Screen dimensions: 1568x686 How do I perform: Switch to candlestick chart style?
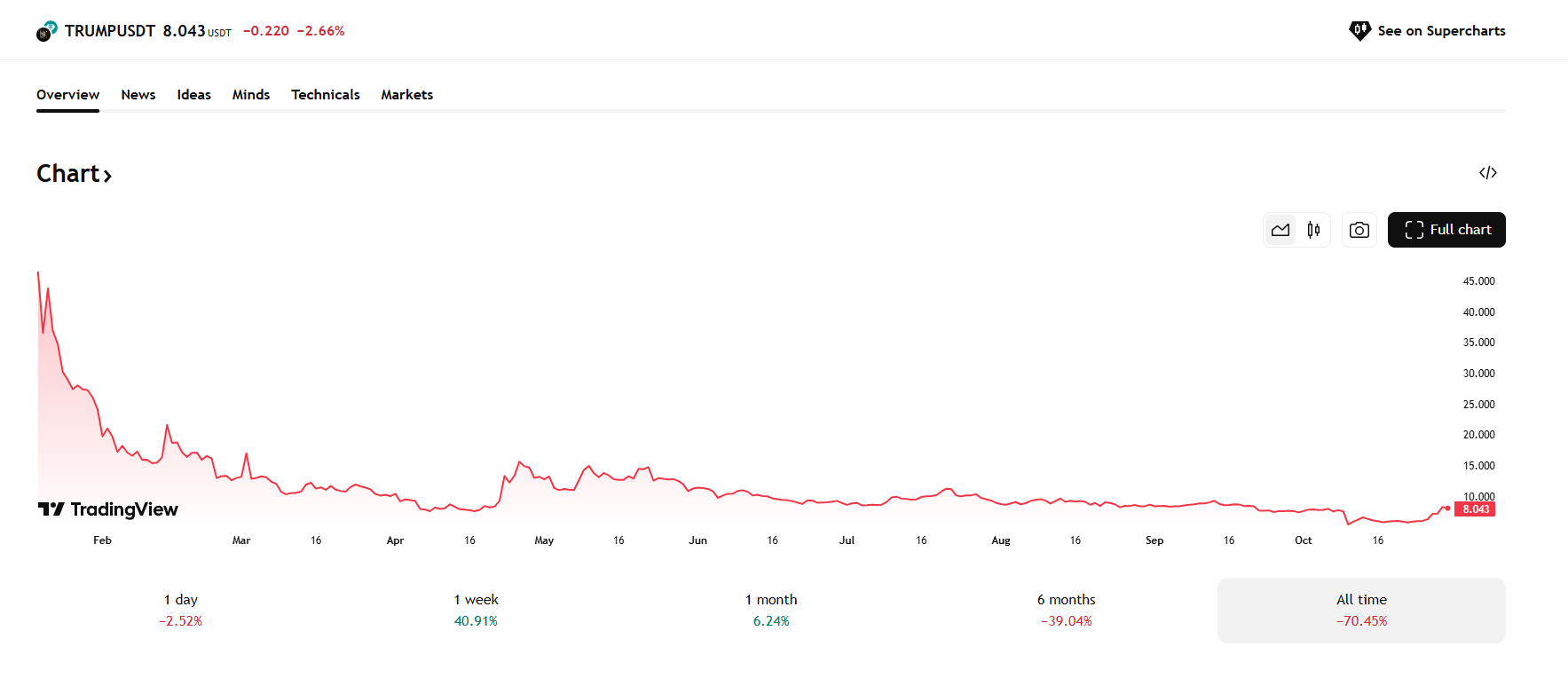(x=1313, y=230)
